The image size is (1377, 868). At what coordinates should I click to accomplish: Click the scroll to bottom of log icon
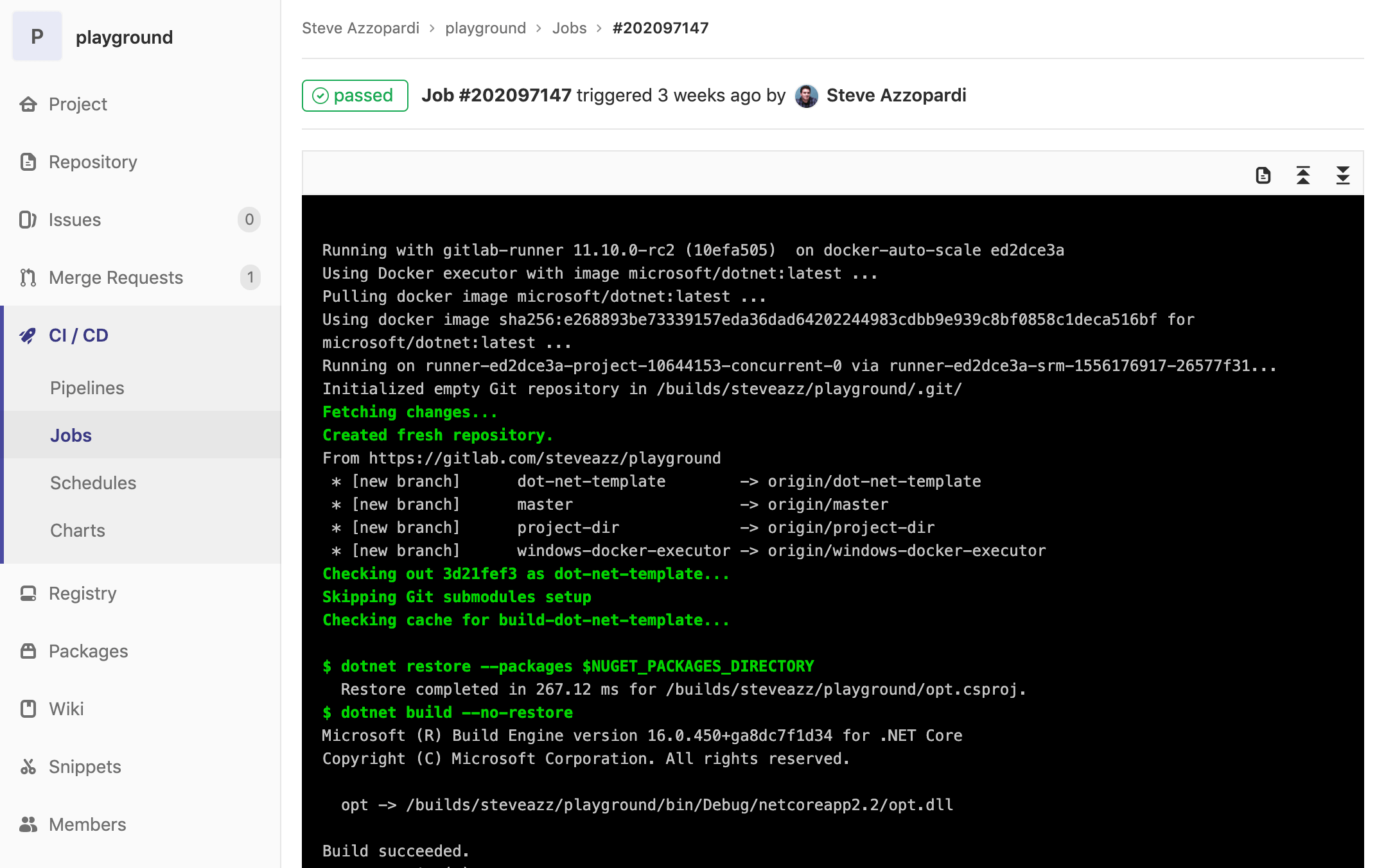(x=1343, y=175)
